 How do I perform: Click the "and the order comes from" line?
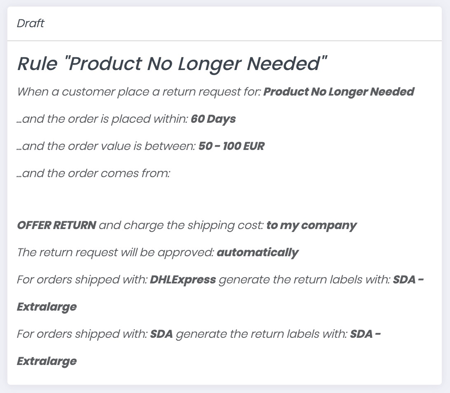click(94, 173)
